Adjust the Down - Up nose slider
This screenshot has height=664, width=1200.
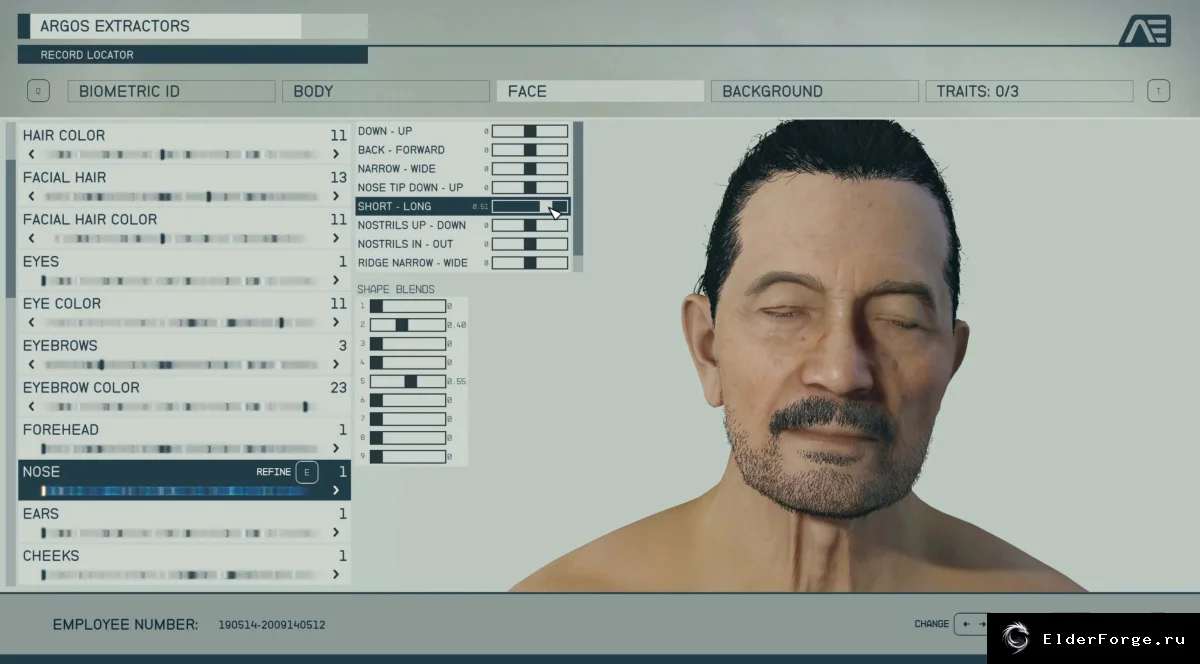click(530, 131)
